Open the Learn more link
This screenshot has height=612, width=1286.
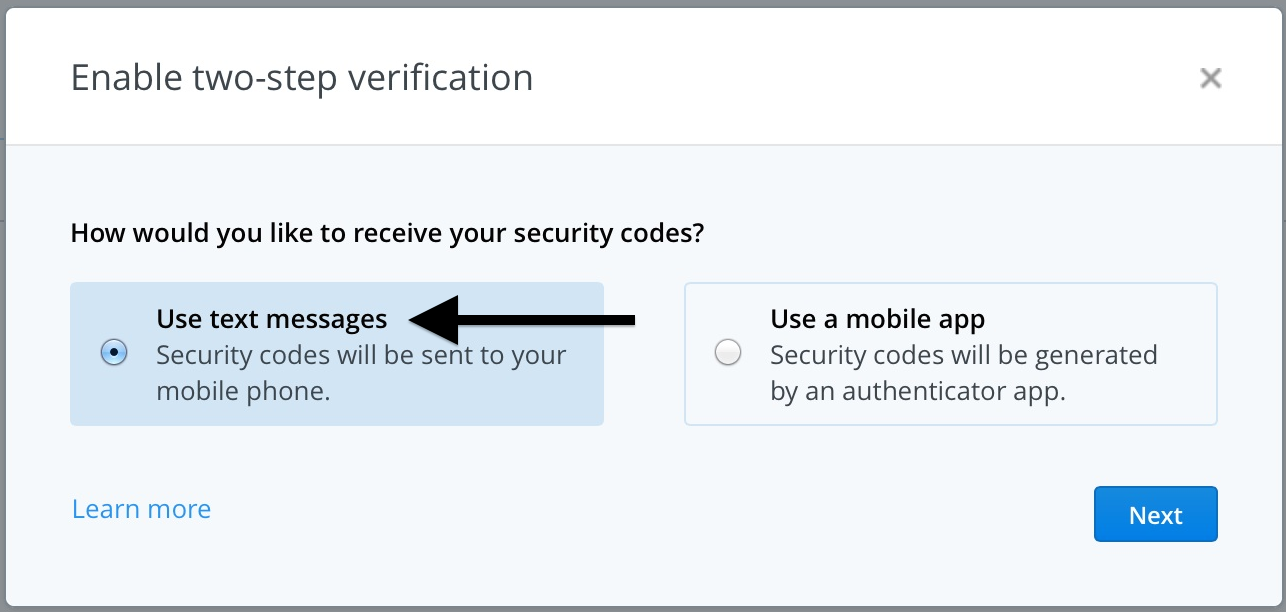[x=141, y=509]
